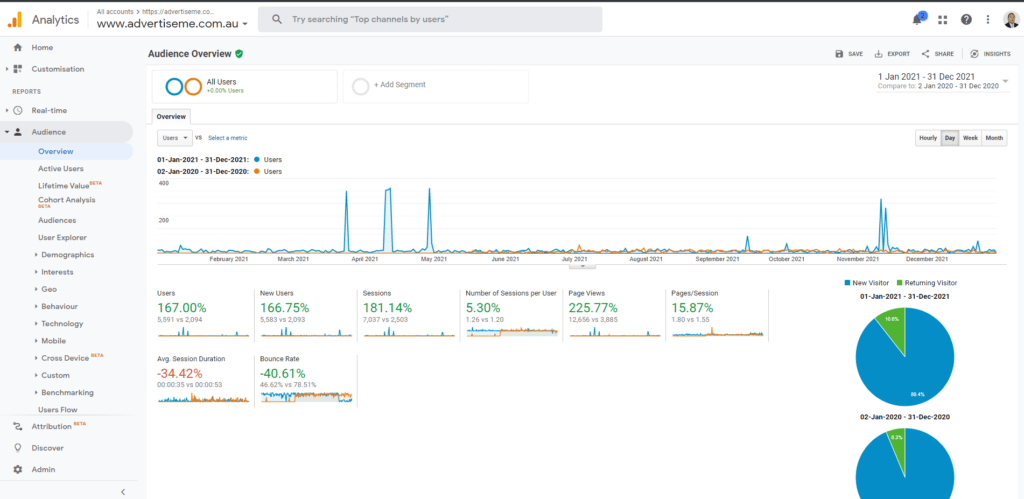
Task: Click the blue 2021 Users legend dot
Action: coord(256,159)
